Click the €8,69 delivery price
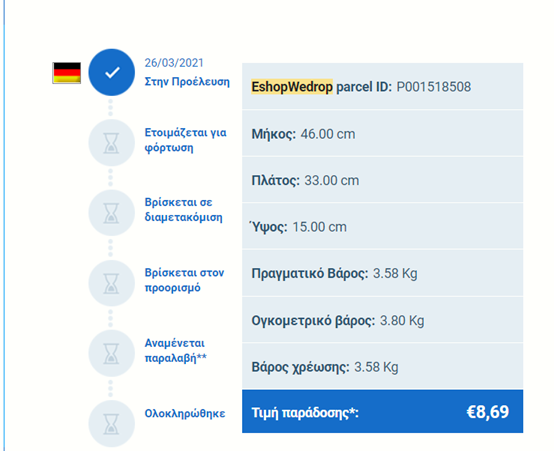Image resolution: width=554 pixels, height=451 pixels. click(x=488, y=412)
